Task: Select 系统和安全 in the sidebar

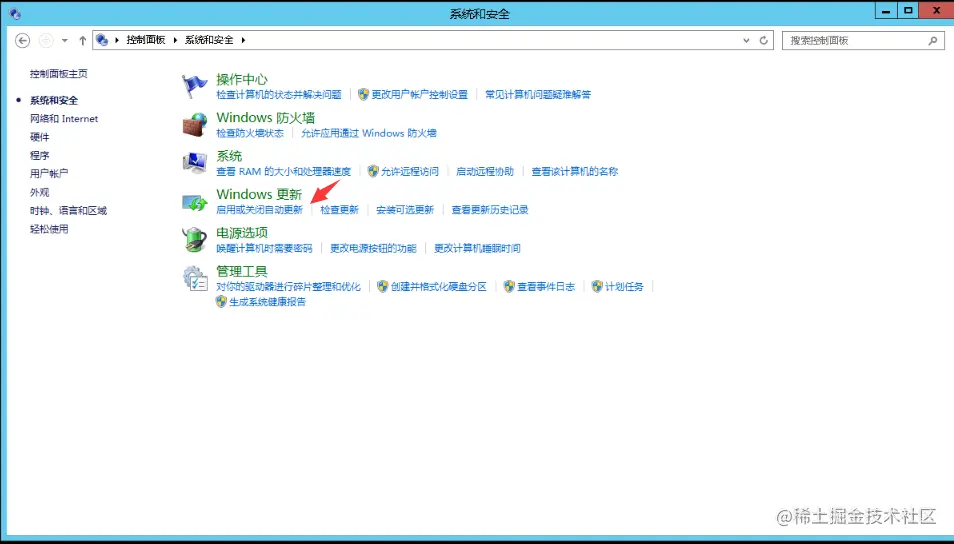Action: click(x=54, y=100)
